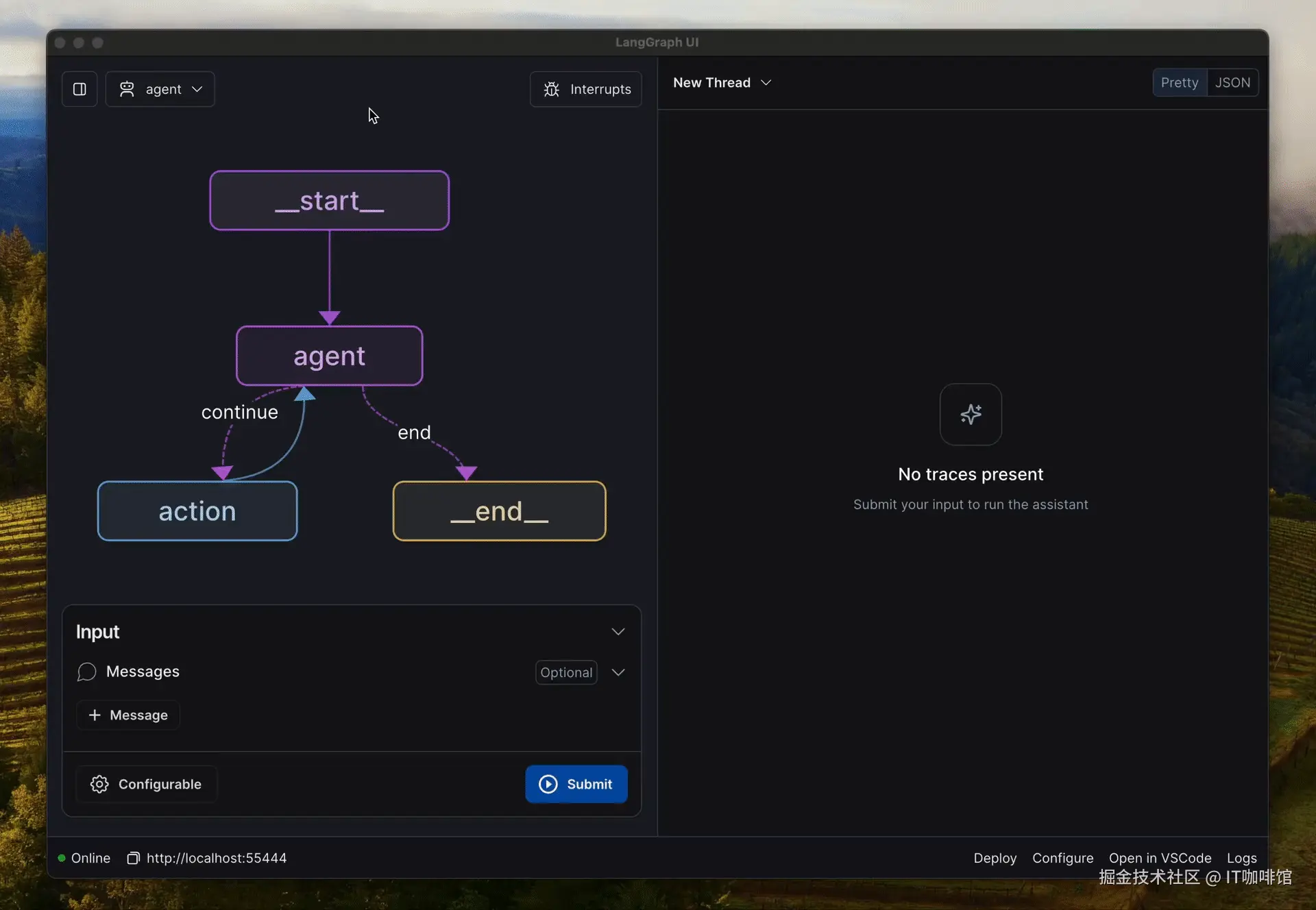1316x910 pixels.
Task: Click the green Online status indicator
Action: [x=62, y=858]
